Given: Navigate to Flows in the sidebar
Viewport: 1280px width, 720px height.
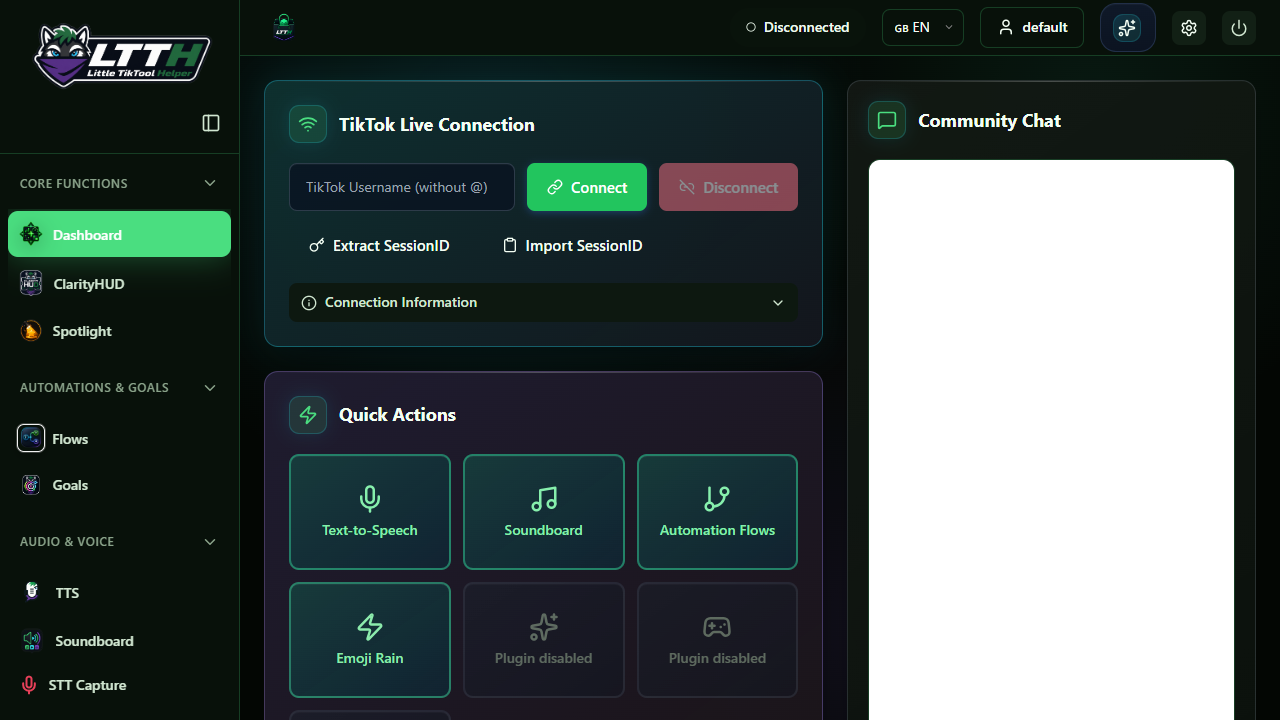Looking at the screenshot, I should pos(119,438).
